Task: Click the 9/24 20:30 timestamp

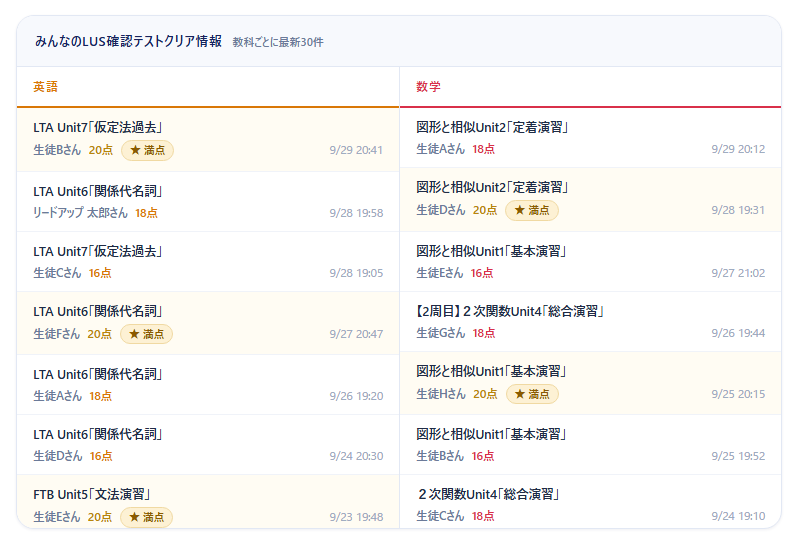Action: [356, 456]
